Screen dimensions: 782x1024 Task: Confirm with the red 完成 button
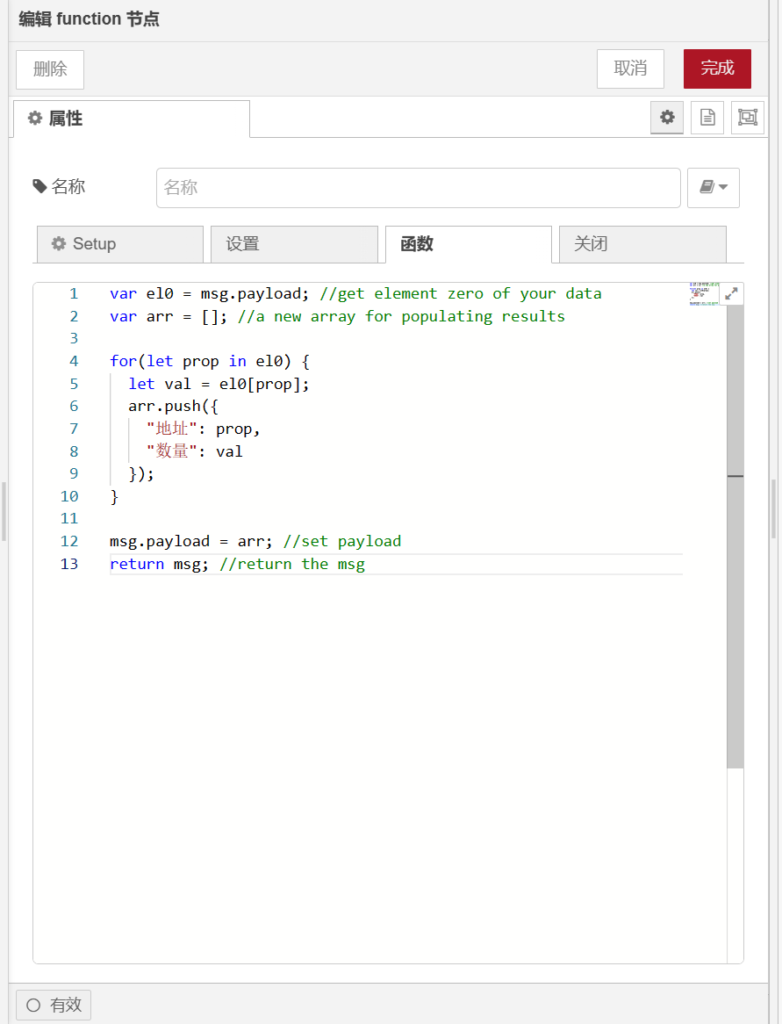(x=717, y=69)
